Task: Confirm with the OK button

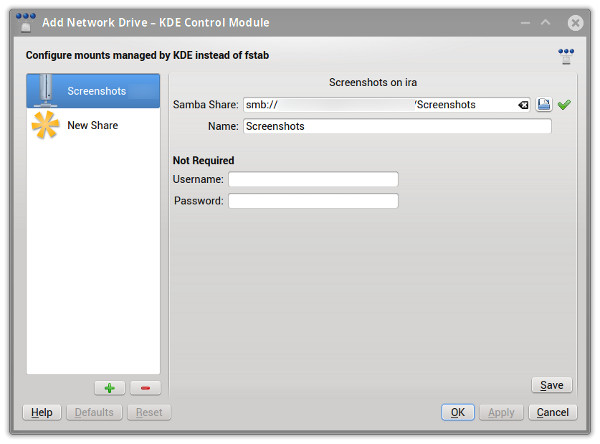Action: pos(458,413)
